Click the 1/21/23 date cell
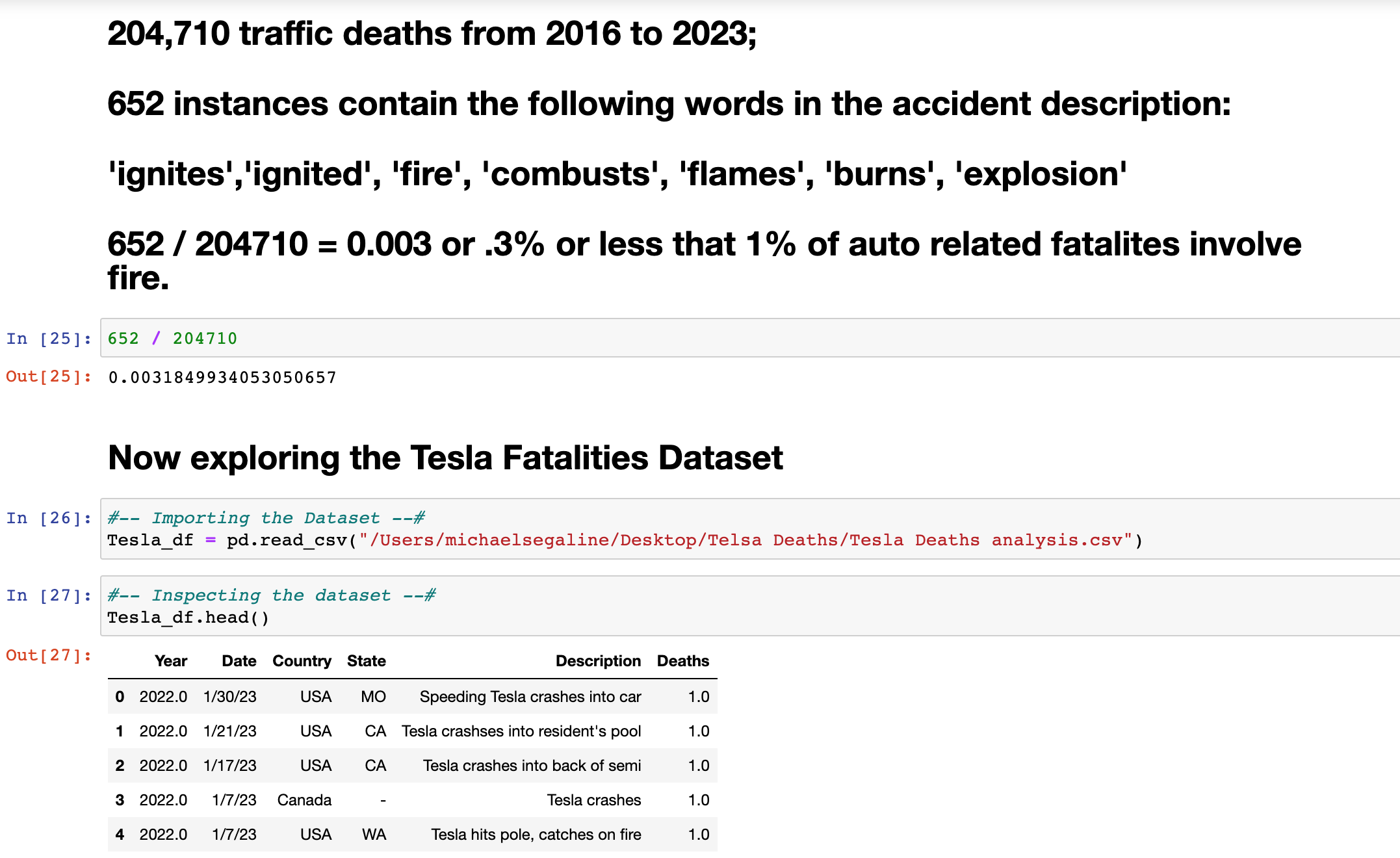1400x858 pixels. (230, 731)
